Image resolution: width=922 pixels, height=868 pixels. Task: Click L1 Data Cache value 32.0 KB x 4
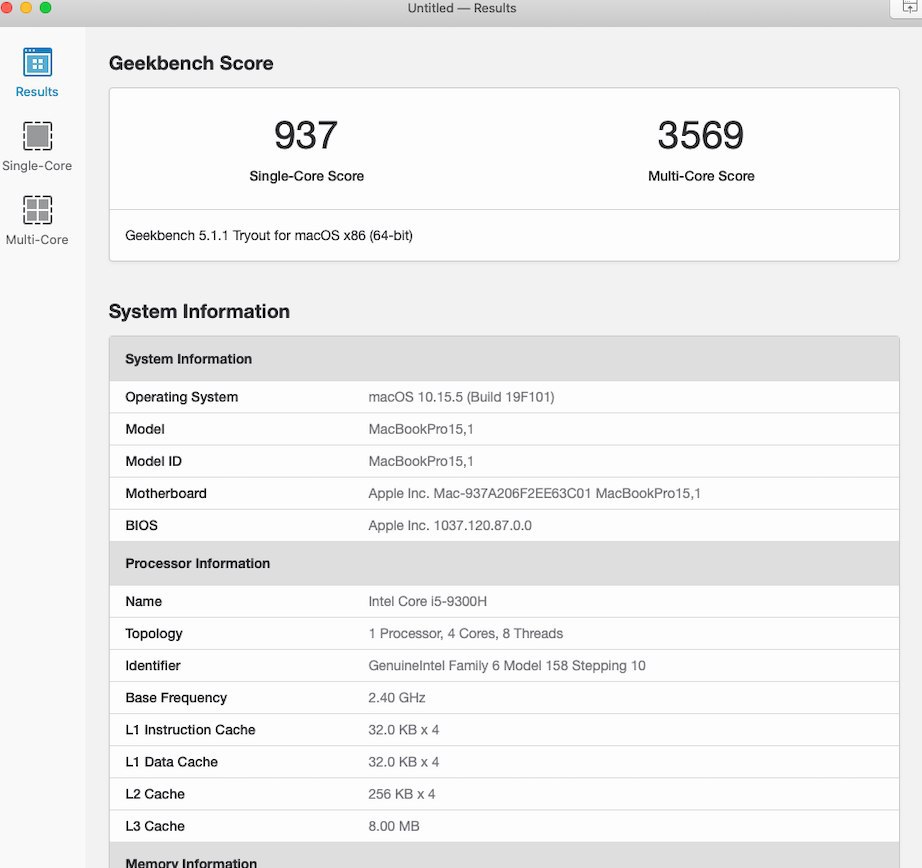403,762
